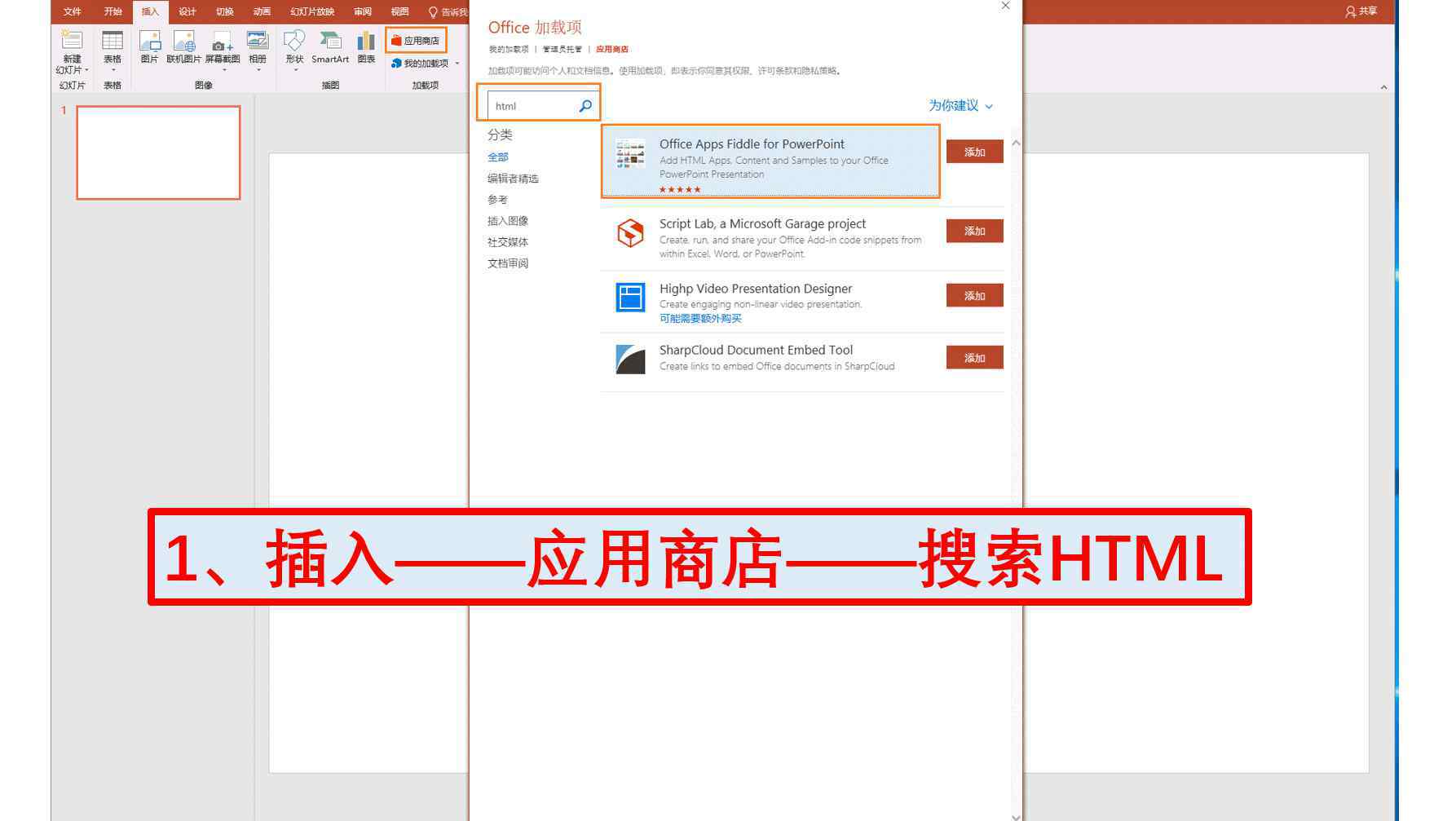
Task: Open the 幻灯片放映 tab
Action: (x=312, y=11)
